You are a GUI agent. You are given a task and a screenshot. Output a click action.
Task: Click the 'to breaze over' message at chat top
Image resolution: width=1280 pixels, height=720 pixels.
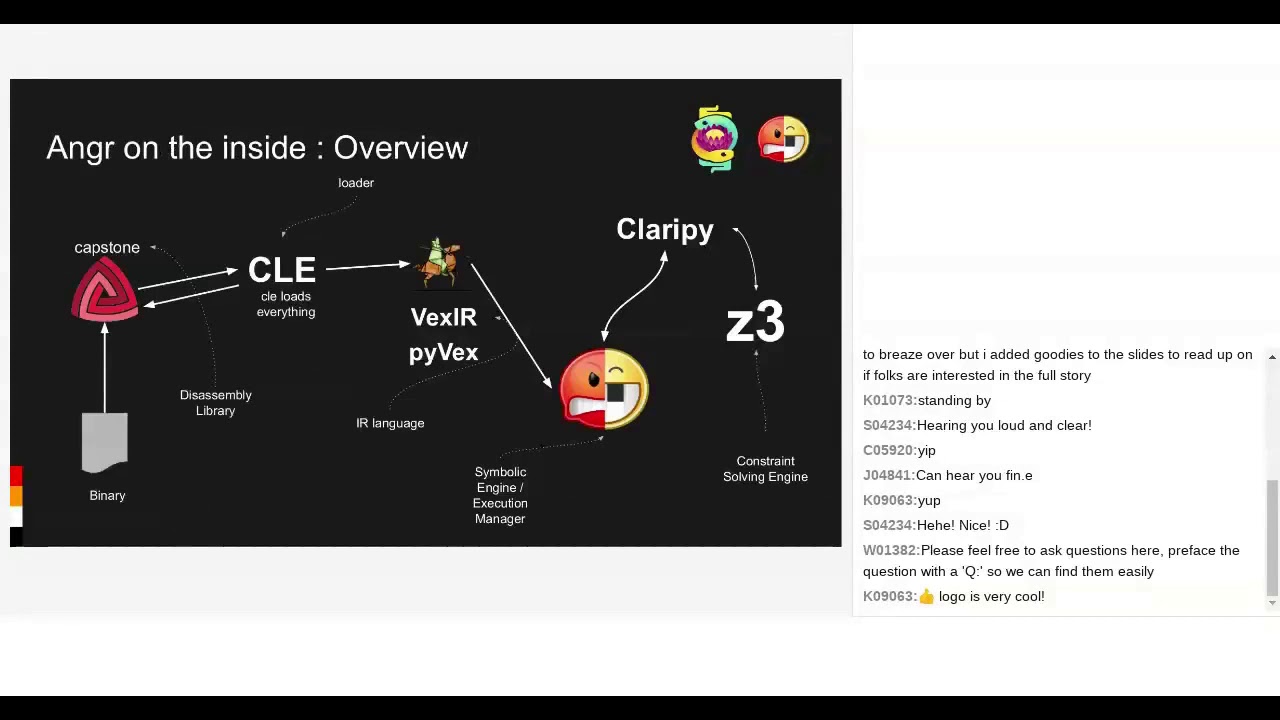click(x=1057, y=365)
